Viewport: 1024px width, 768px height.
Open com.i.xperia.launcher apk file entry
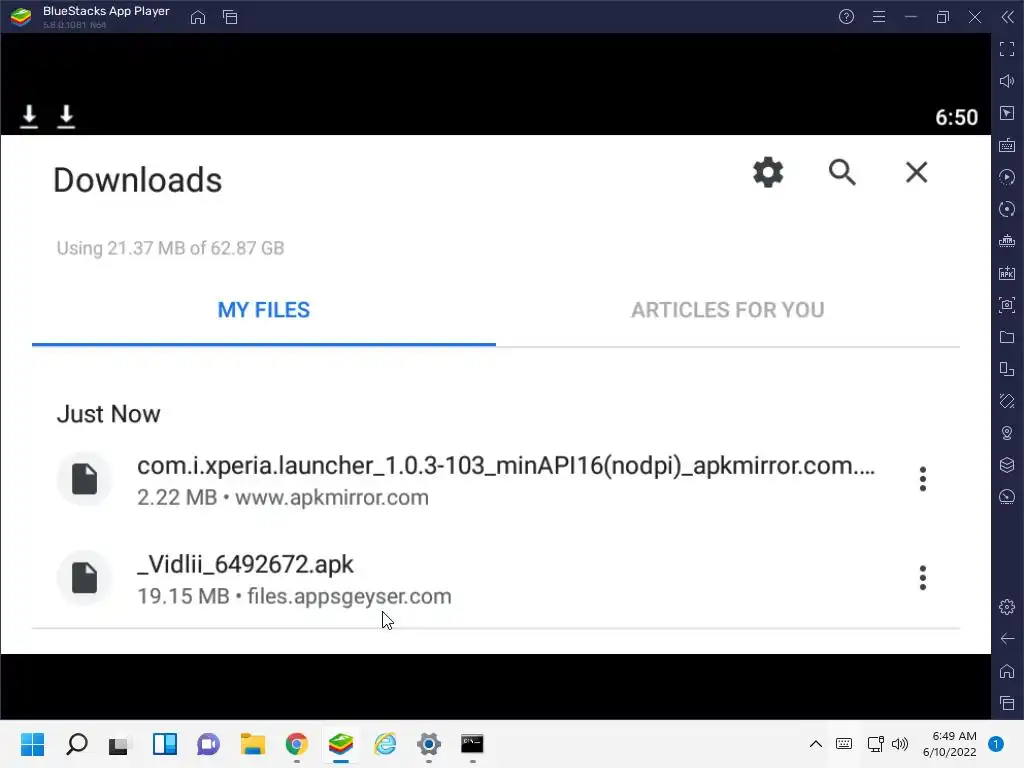coord(496,480)
